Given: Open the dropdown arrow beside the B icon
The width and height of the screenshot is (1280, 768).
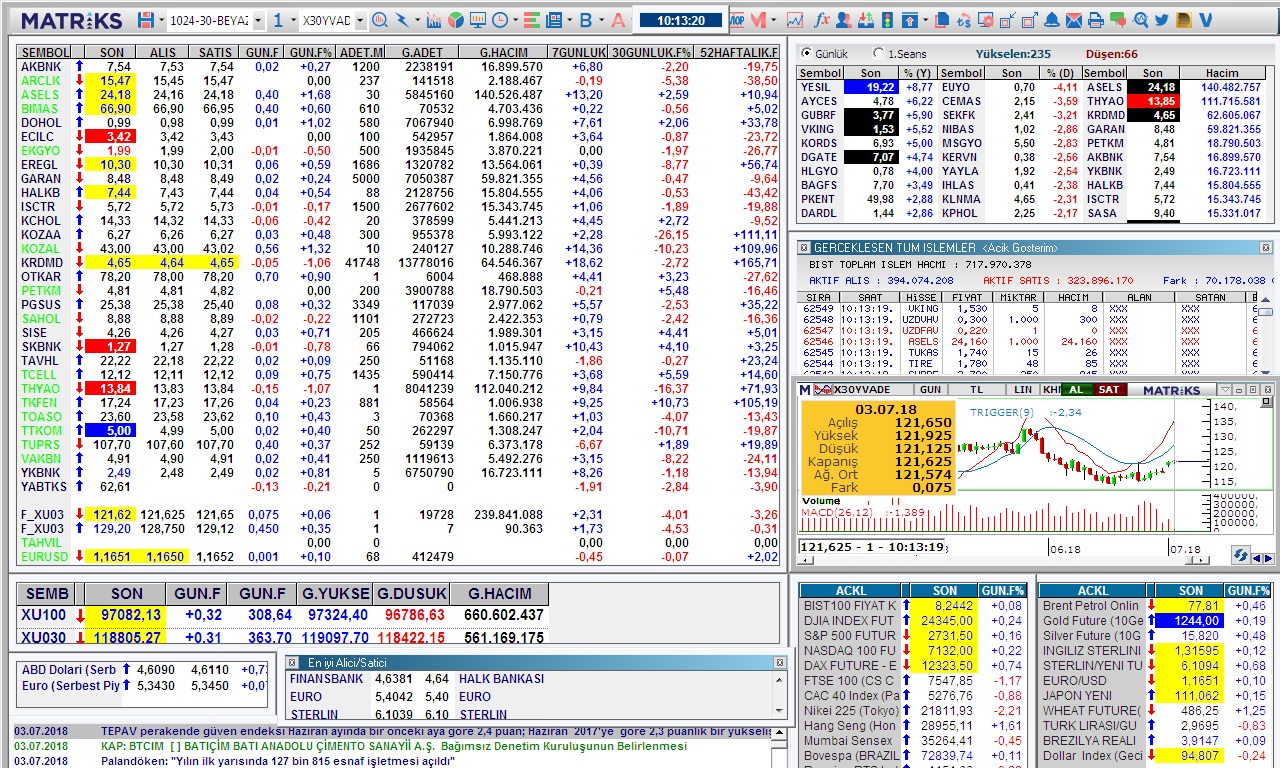Looking at the screenshot, I should (x=602, y=20).
